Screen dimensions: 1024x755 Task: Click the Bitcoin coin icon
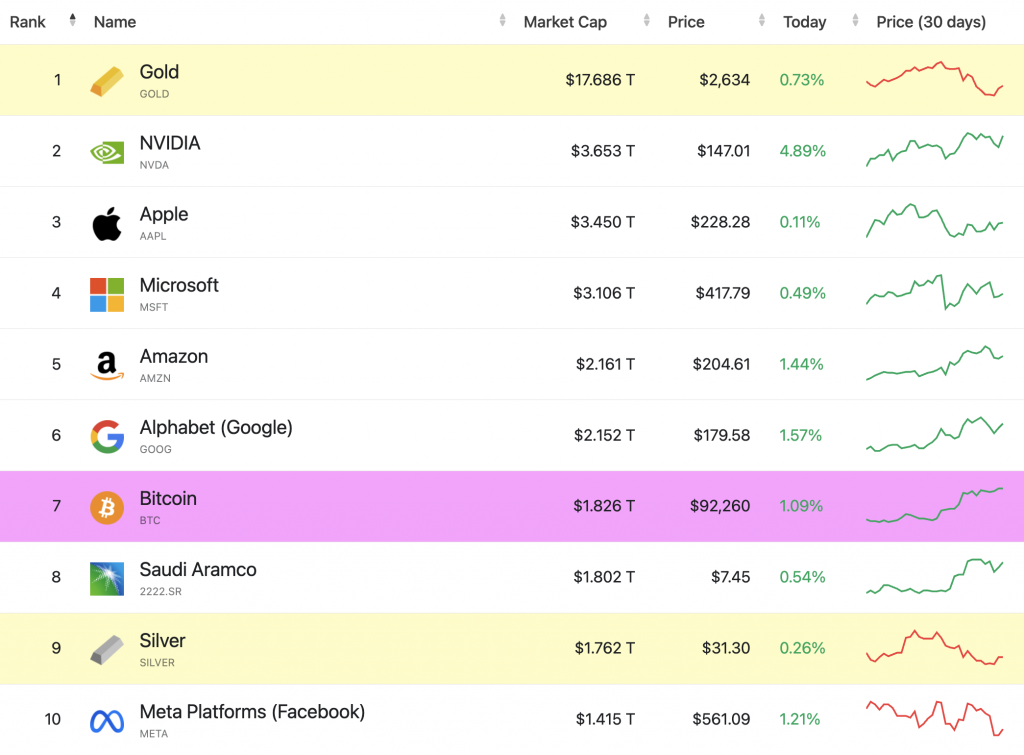[107, 506]
